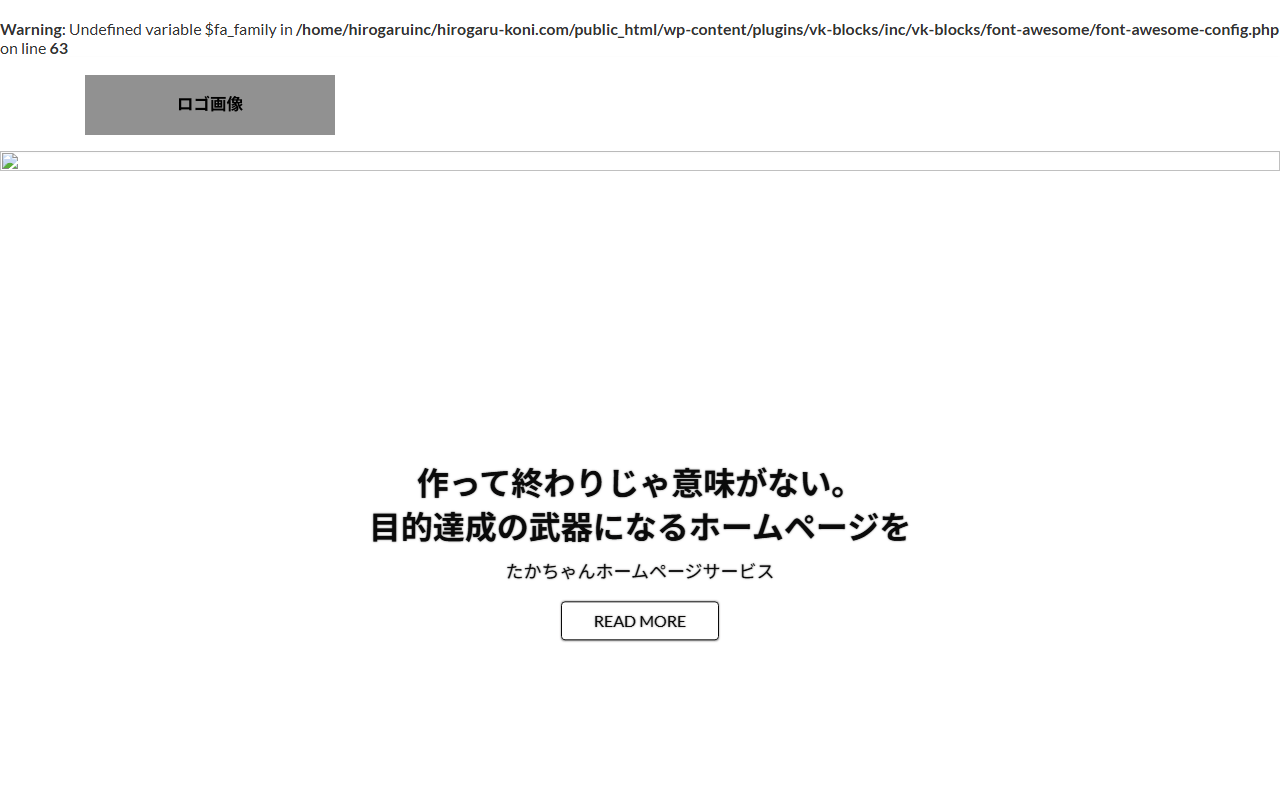Click the headline 目的達成の武器になるホームページを
The width and height of the screenshot is (1280, 800).
point(640,527)
